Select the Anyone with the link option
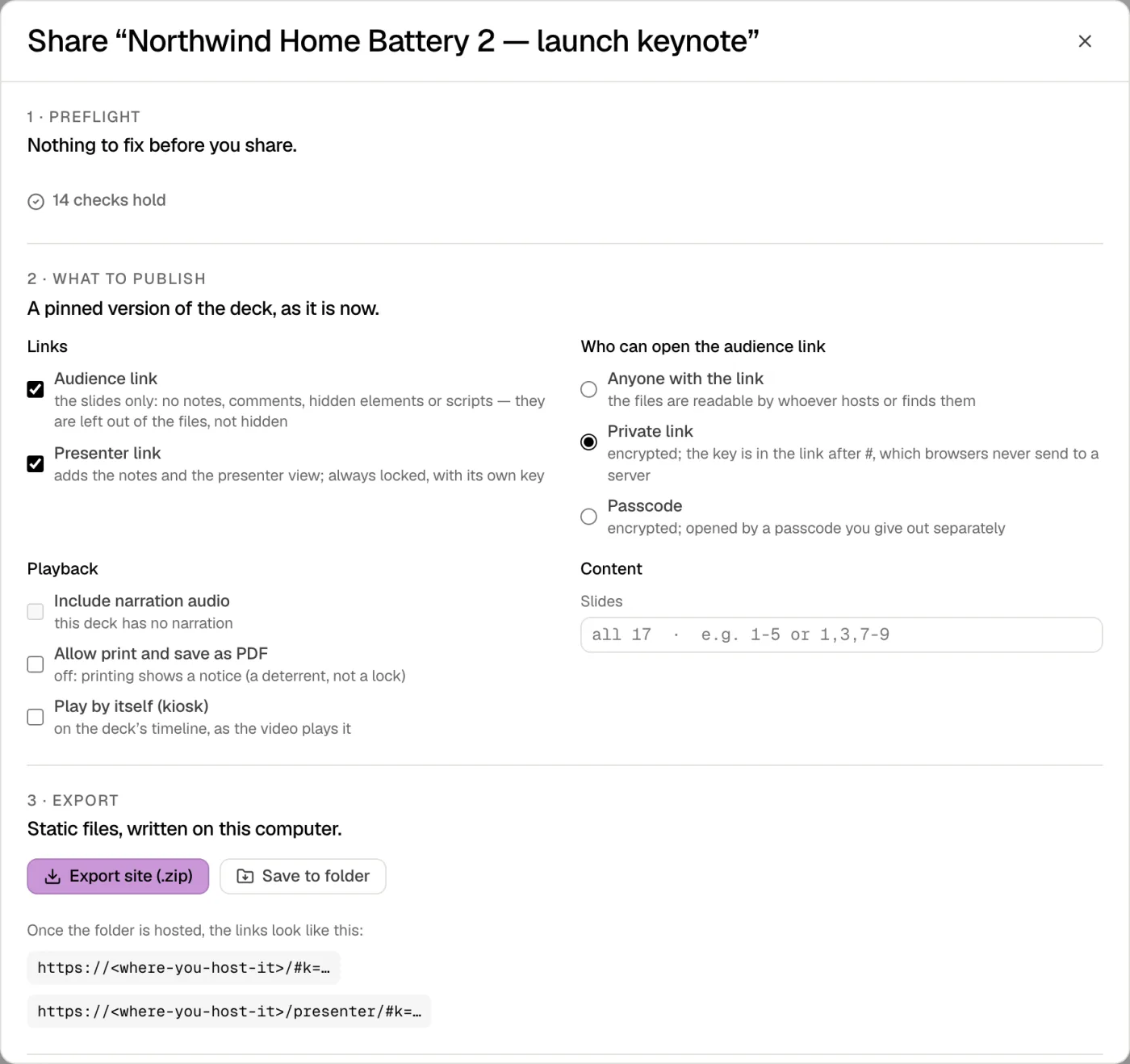Screen dimensions: 1130x1064 point(589,389)
